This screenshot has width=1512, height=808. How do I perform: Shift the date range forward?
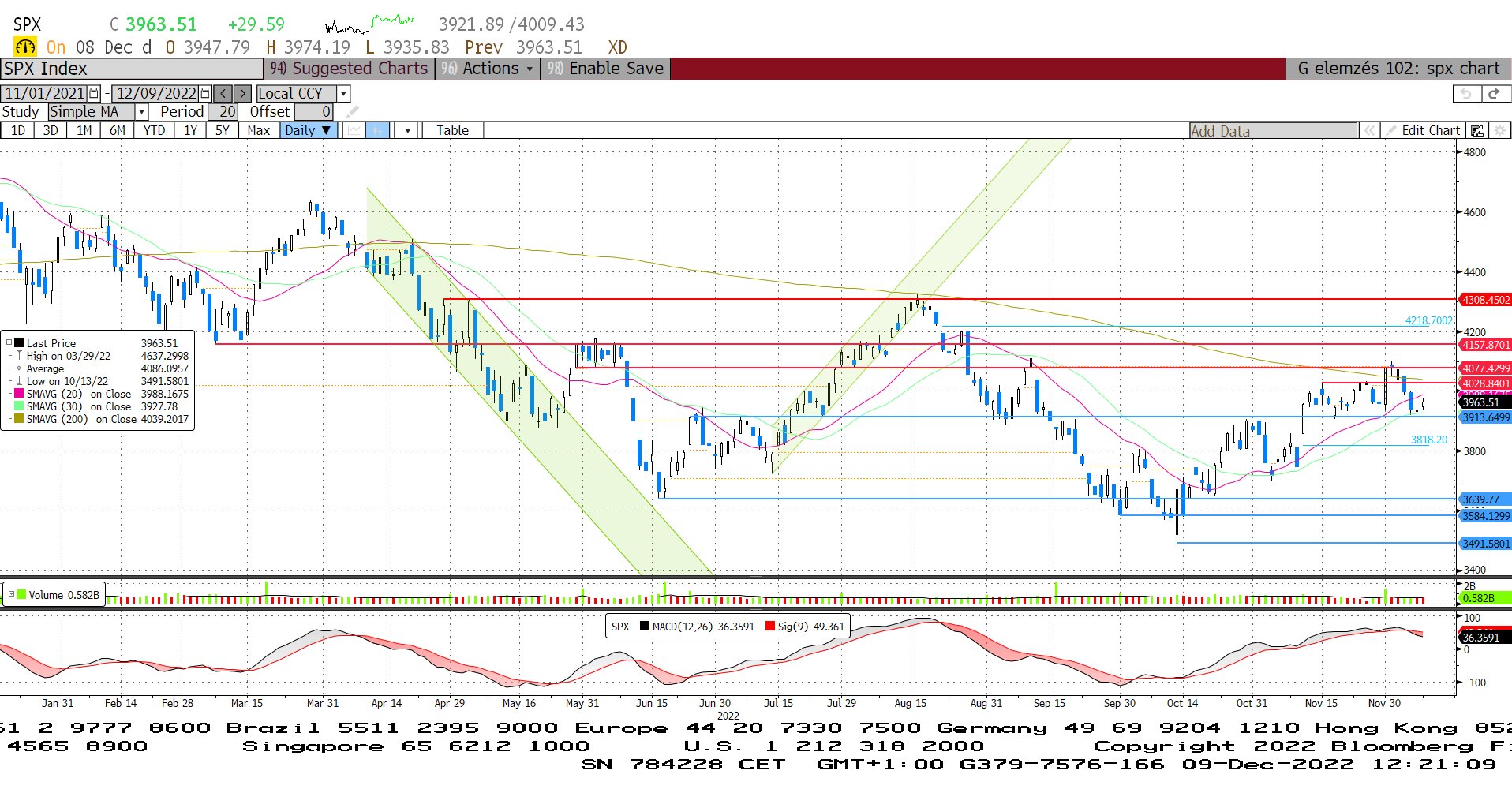coord(242,94)
